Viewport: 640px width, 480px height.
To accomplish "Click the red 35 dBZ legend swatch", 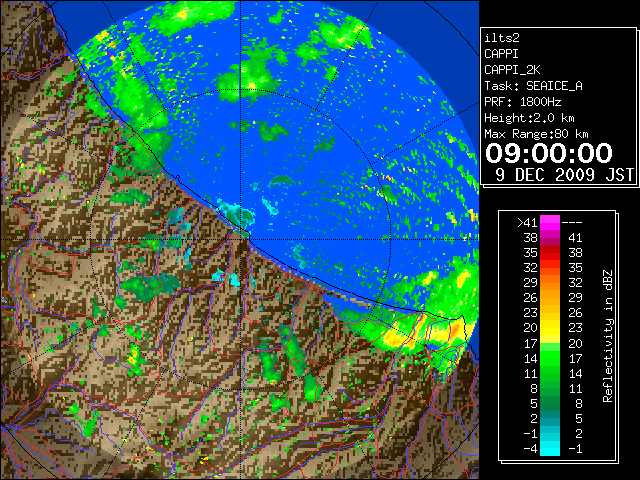I will [550, 253].
